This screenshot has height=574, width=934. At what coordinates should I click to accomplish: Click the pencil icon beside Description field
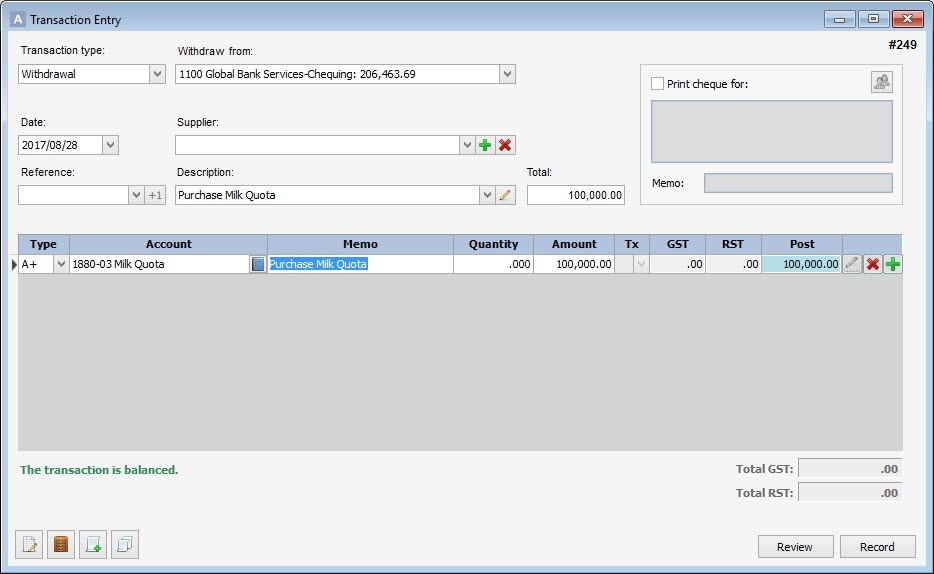(x=505, y=195)
